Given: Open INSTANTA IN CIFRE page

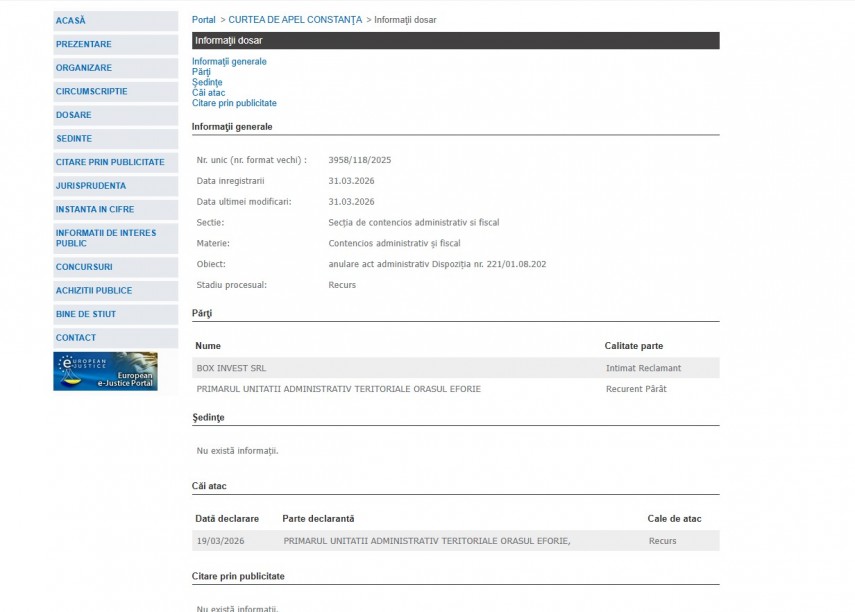Looking at the screenshot, I should click(x=95, y=209).
